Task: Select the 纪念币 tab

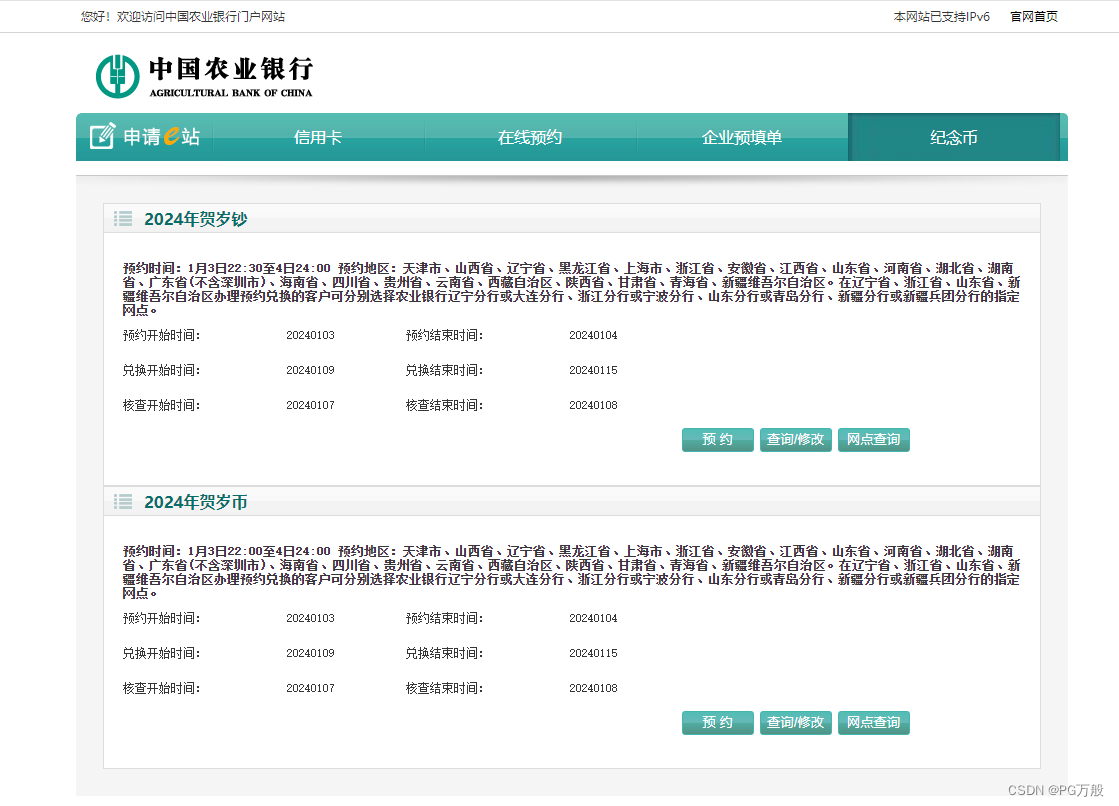Action: (954, 137)
